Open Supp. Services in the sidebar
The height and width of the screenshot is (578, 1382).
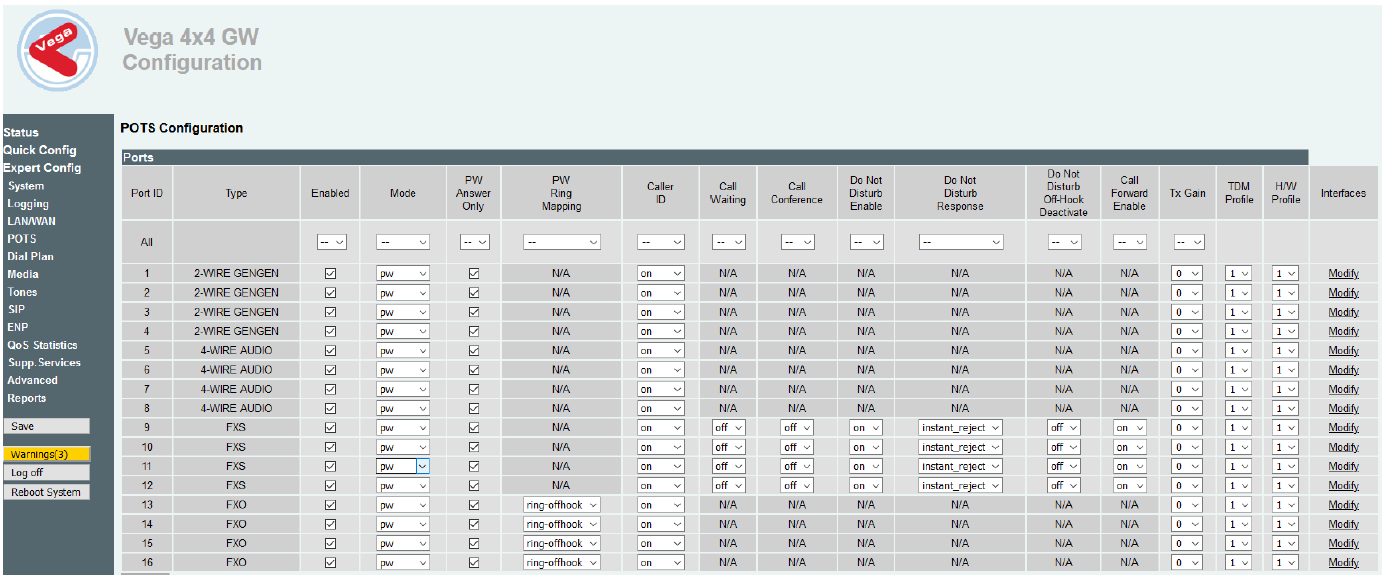(44, 362)
